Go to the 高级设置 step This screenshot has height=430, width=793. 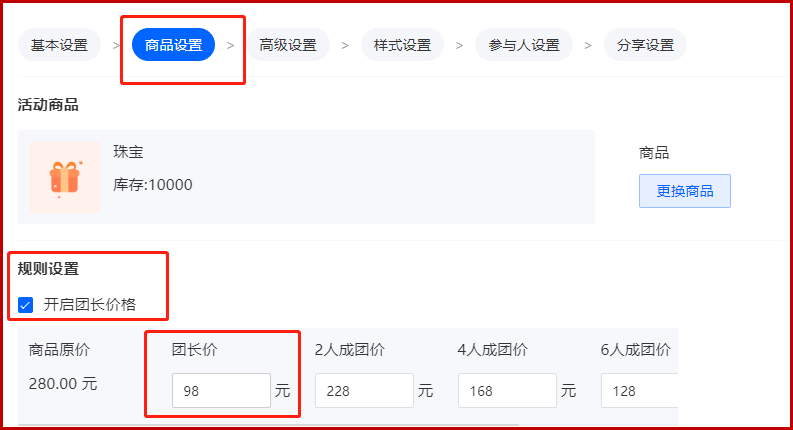[x=288, y=45]
